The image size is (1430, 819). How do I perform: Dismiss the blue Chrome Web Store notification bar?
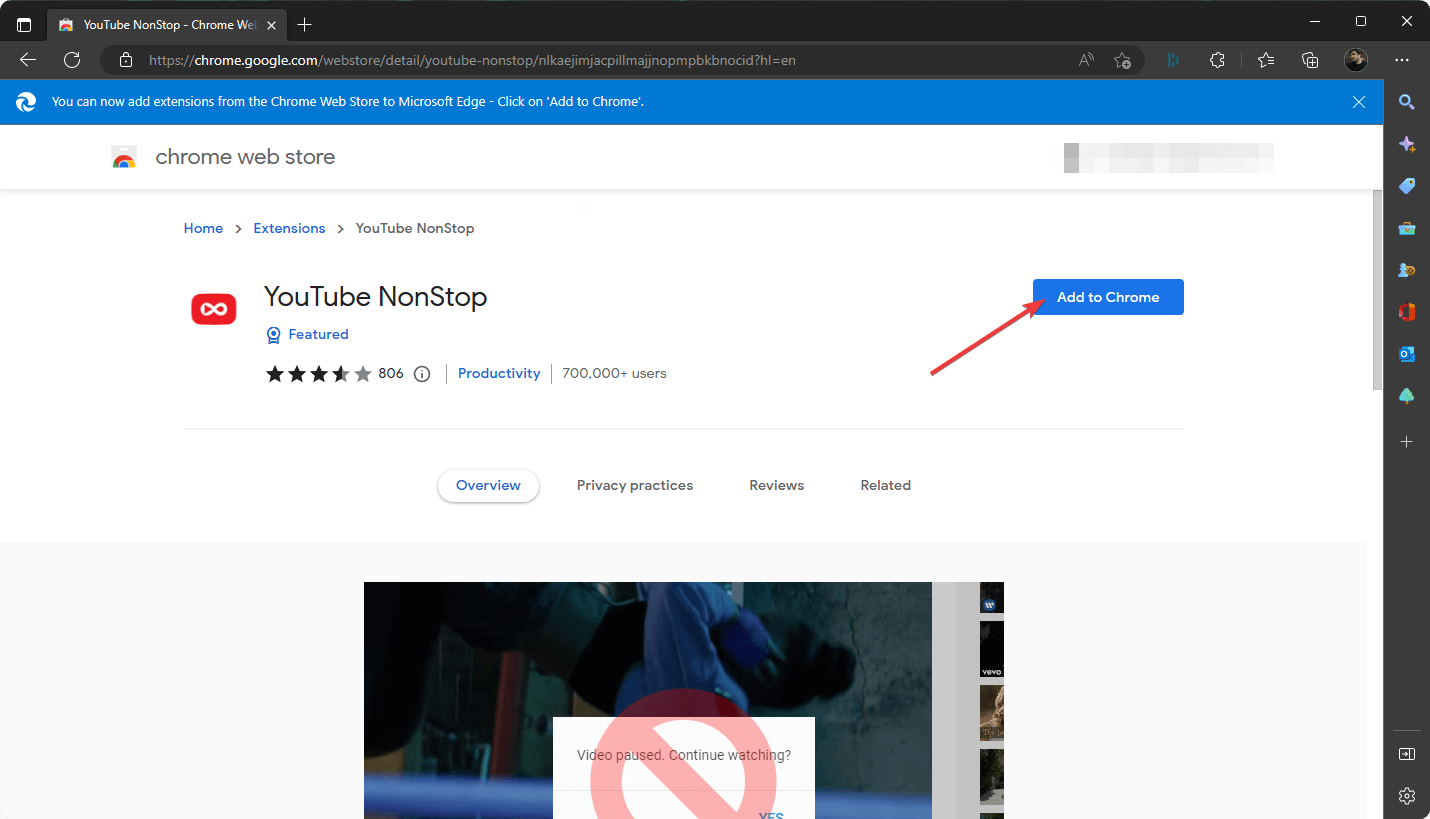(1359, 102)
